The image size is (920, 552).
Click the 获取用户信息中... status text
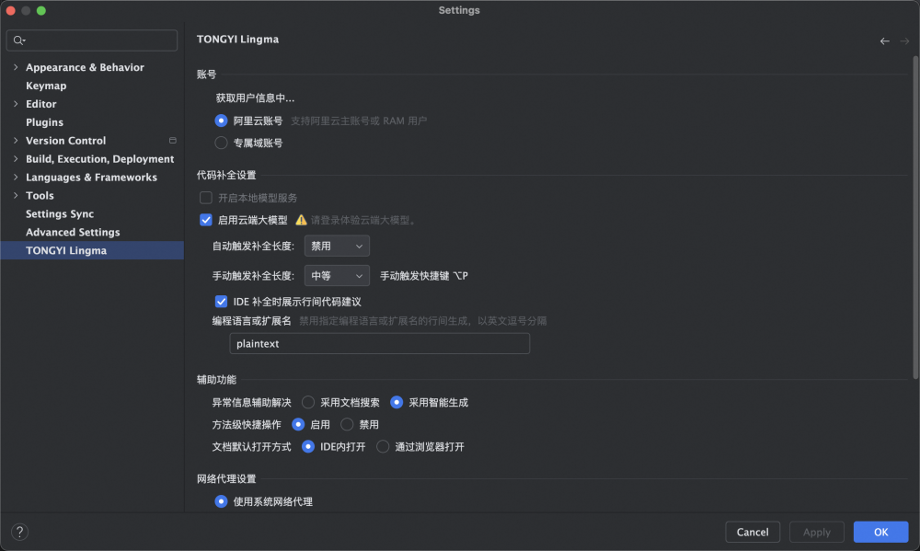pos(255,98)
